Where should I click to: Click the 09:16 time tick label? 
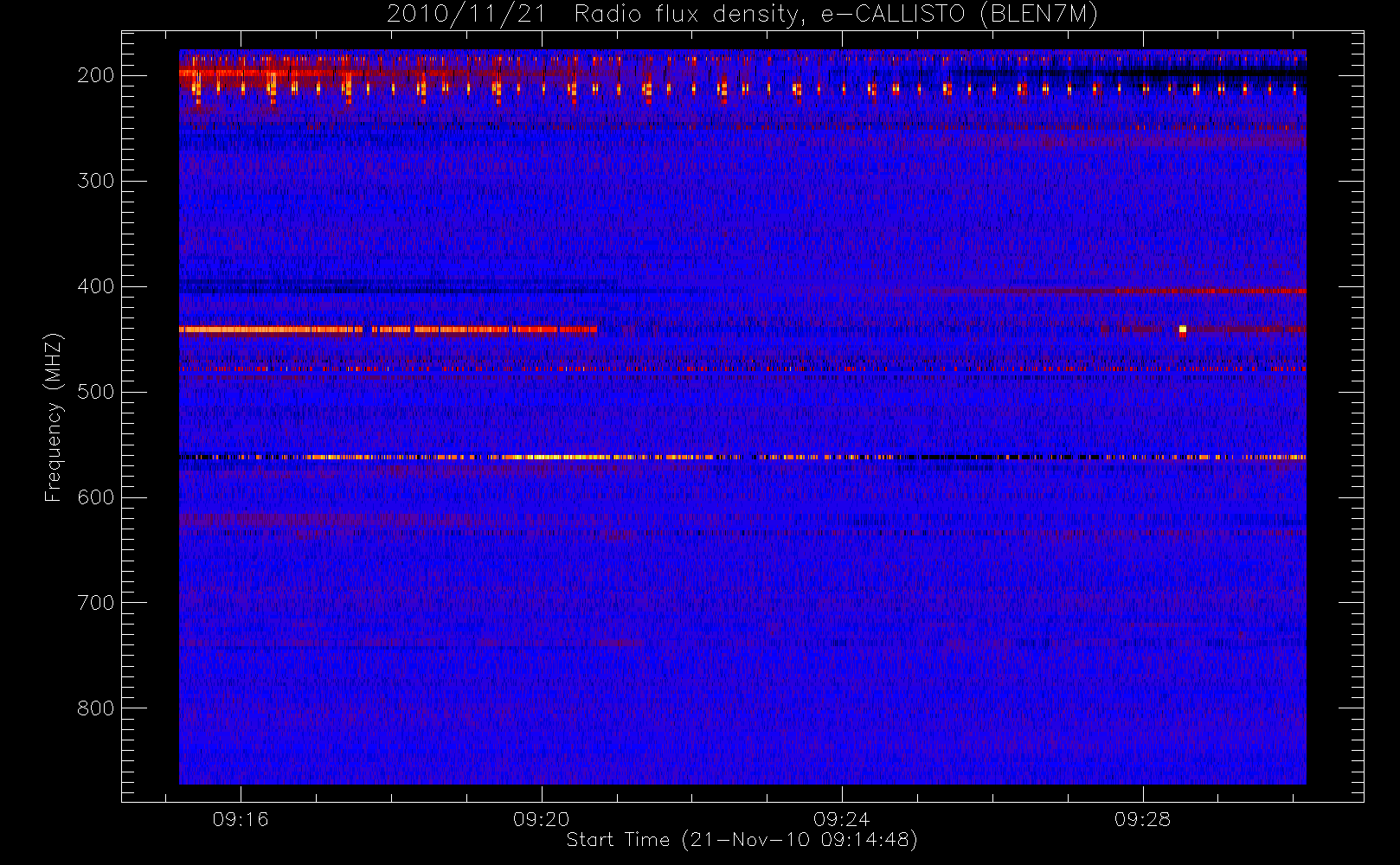point(241,819)
